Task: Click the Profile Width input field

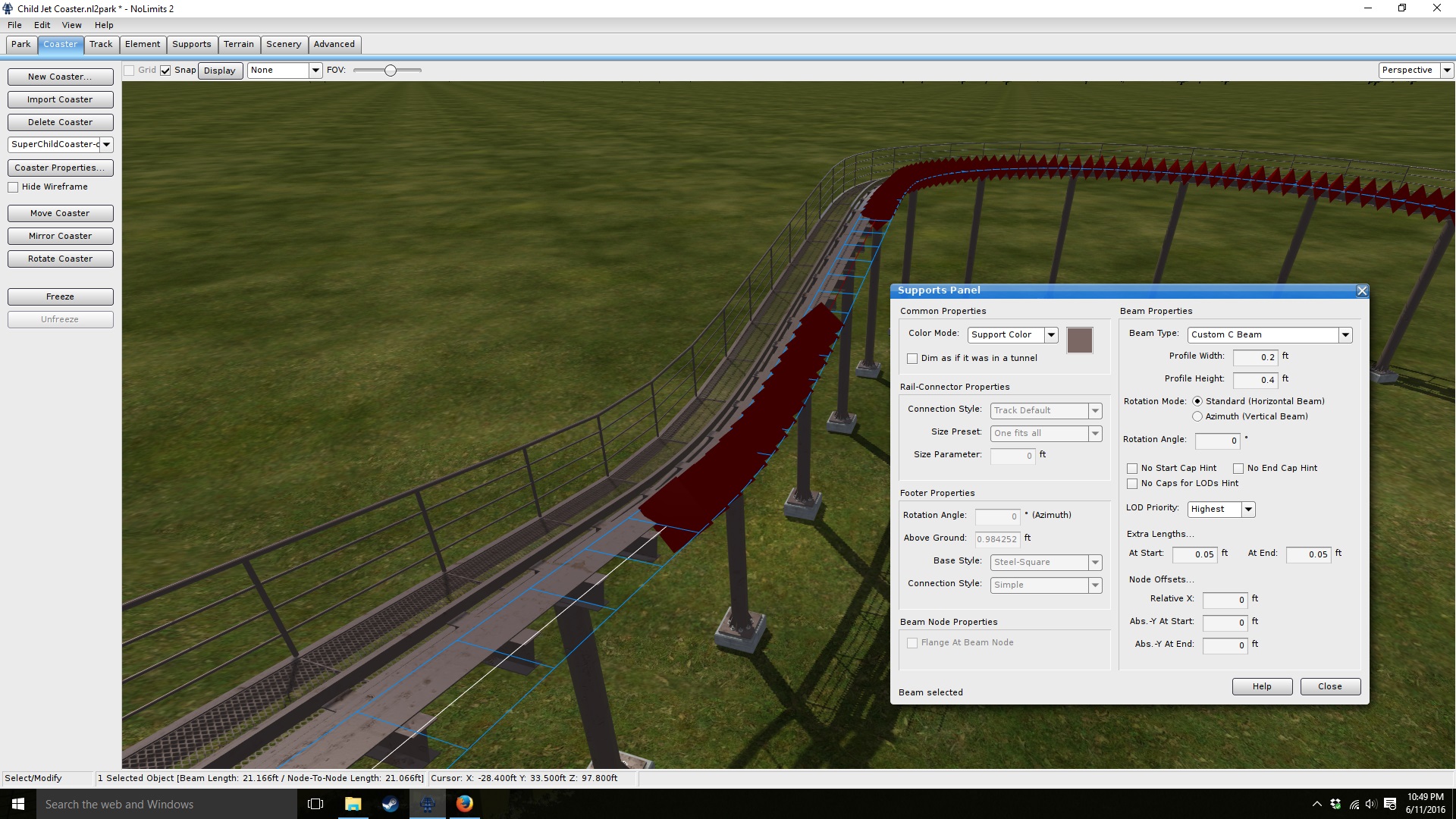Action: click(x=1255, y=357)
